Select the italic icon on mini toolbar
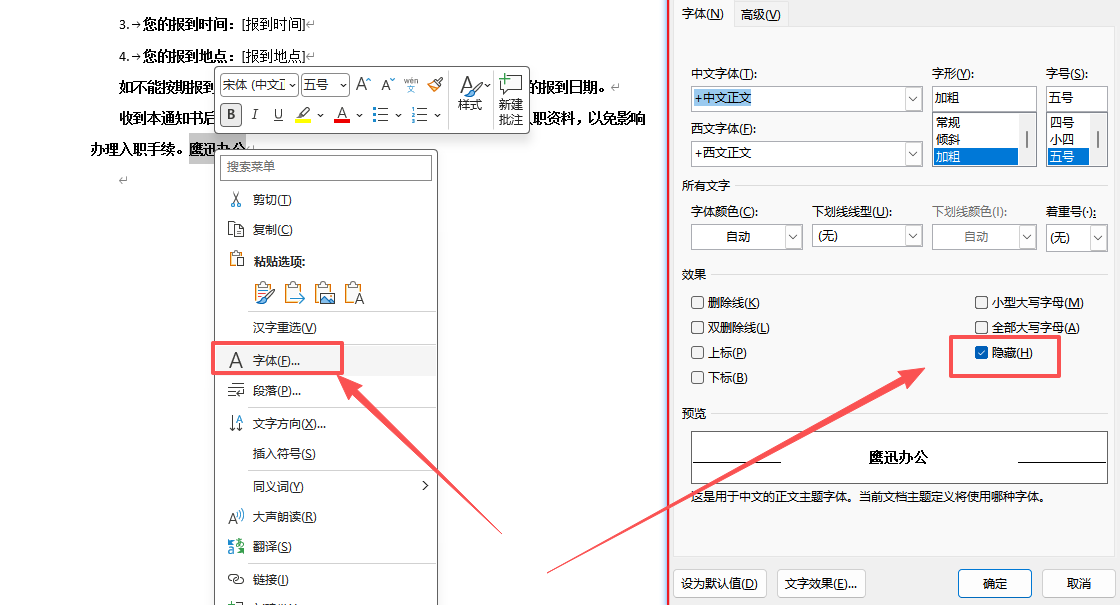The width and height of the screenshot is (1120, 605). 255,114
